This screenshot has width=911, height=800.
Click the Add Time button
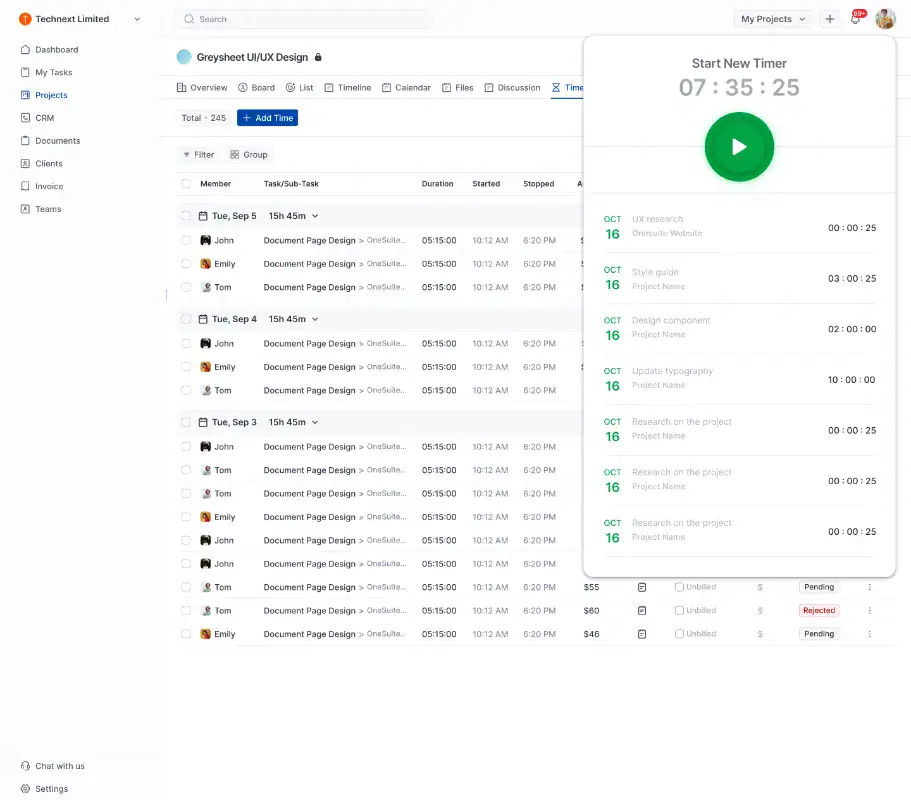click(x=267, y=118)
